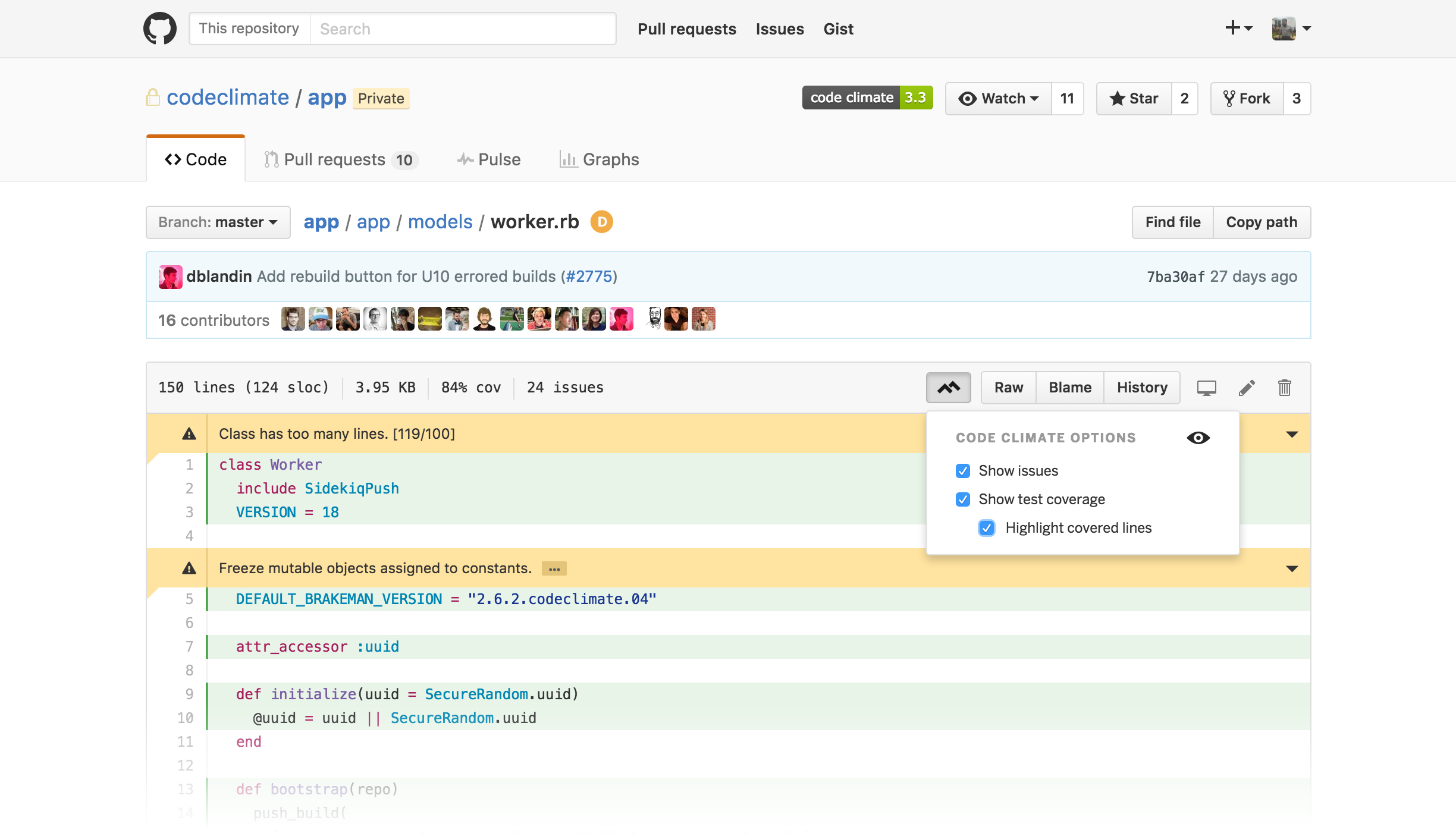Screen dimensions: 1456x836
Task: Open file in desktop app icon
Action: coord(1206,388)
